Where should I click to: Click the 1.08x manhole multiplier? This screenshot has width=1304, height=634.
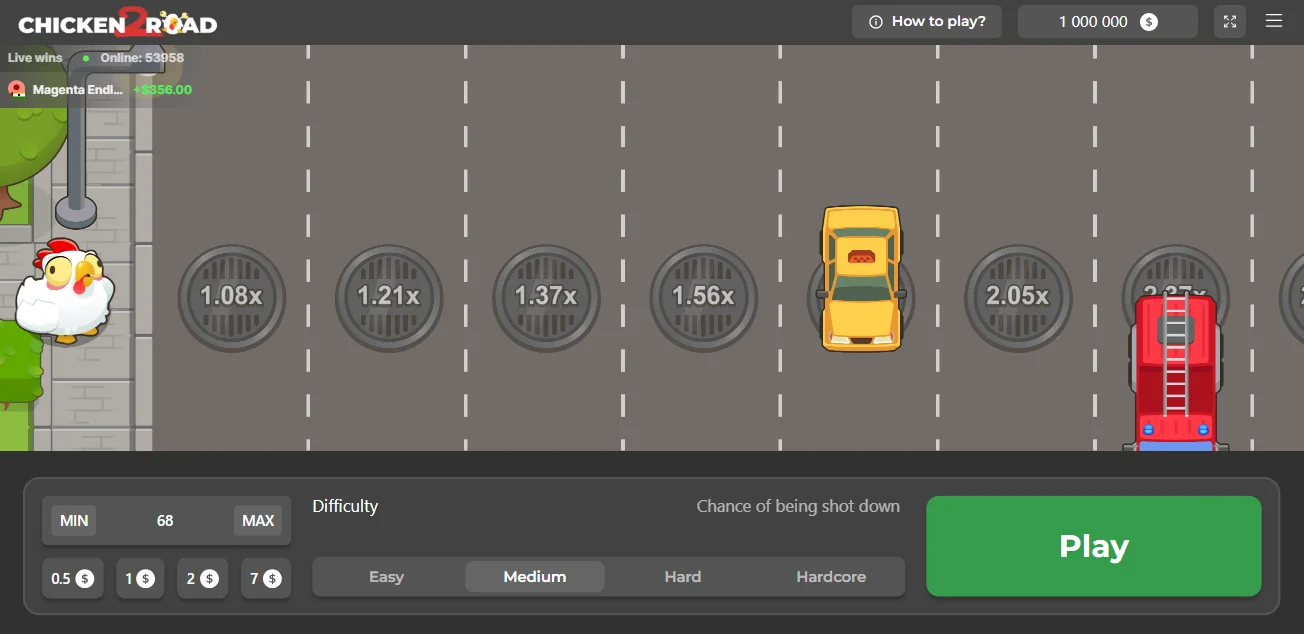pos(232,297)
